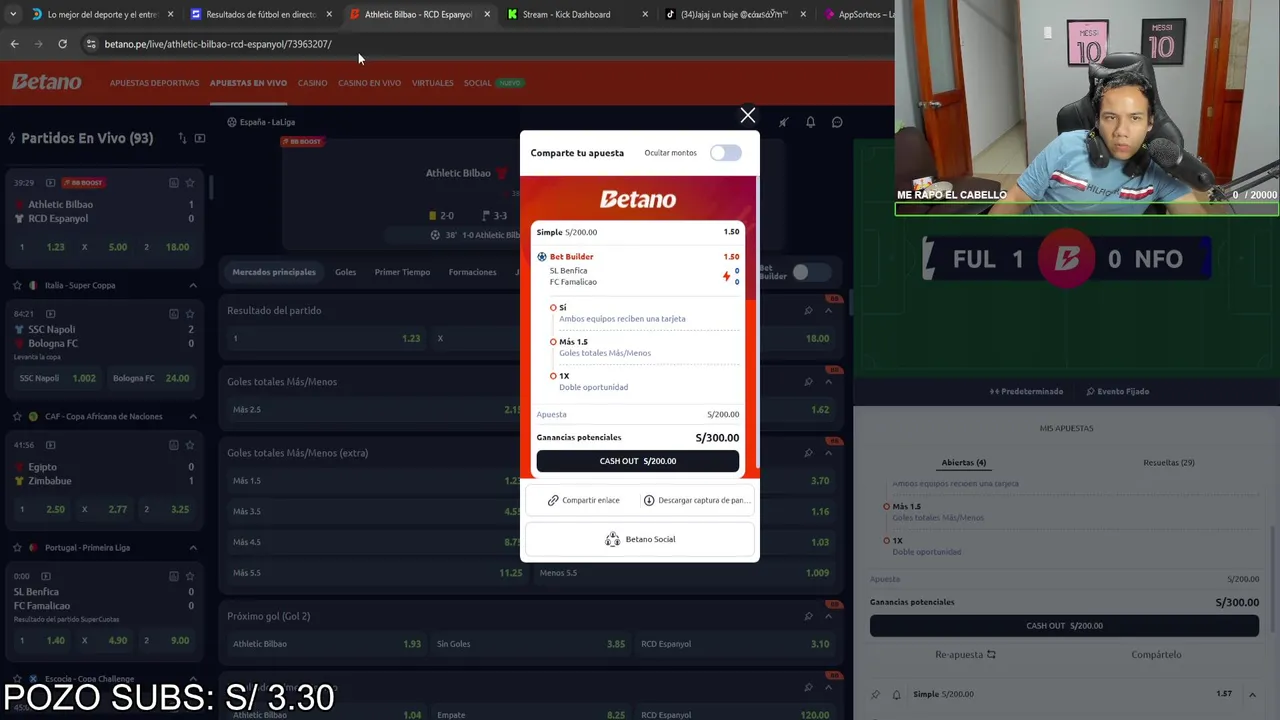Open stats icon on Athletic Bilbao card
Viewport: 1280px width, 720px height.
(x=173, y=183)
